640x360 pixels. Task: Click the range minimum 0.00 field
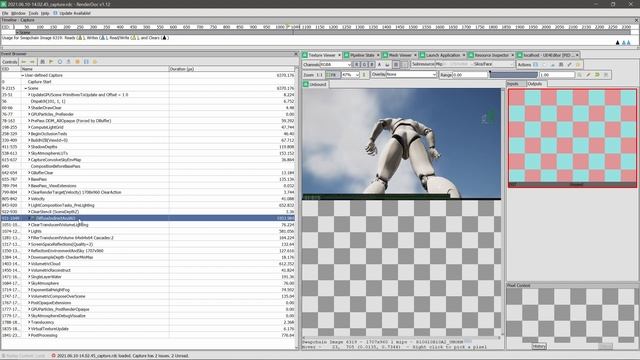pyautogui.click(x=470, y=75)
